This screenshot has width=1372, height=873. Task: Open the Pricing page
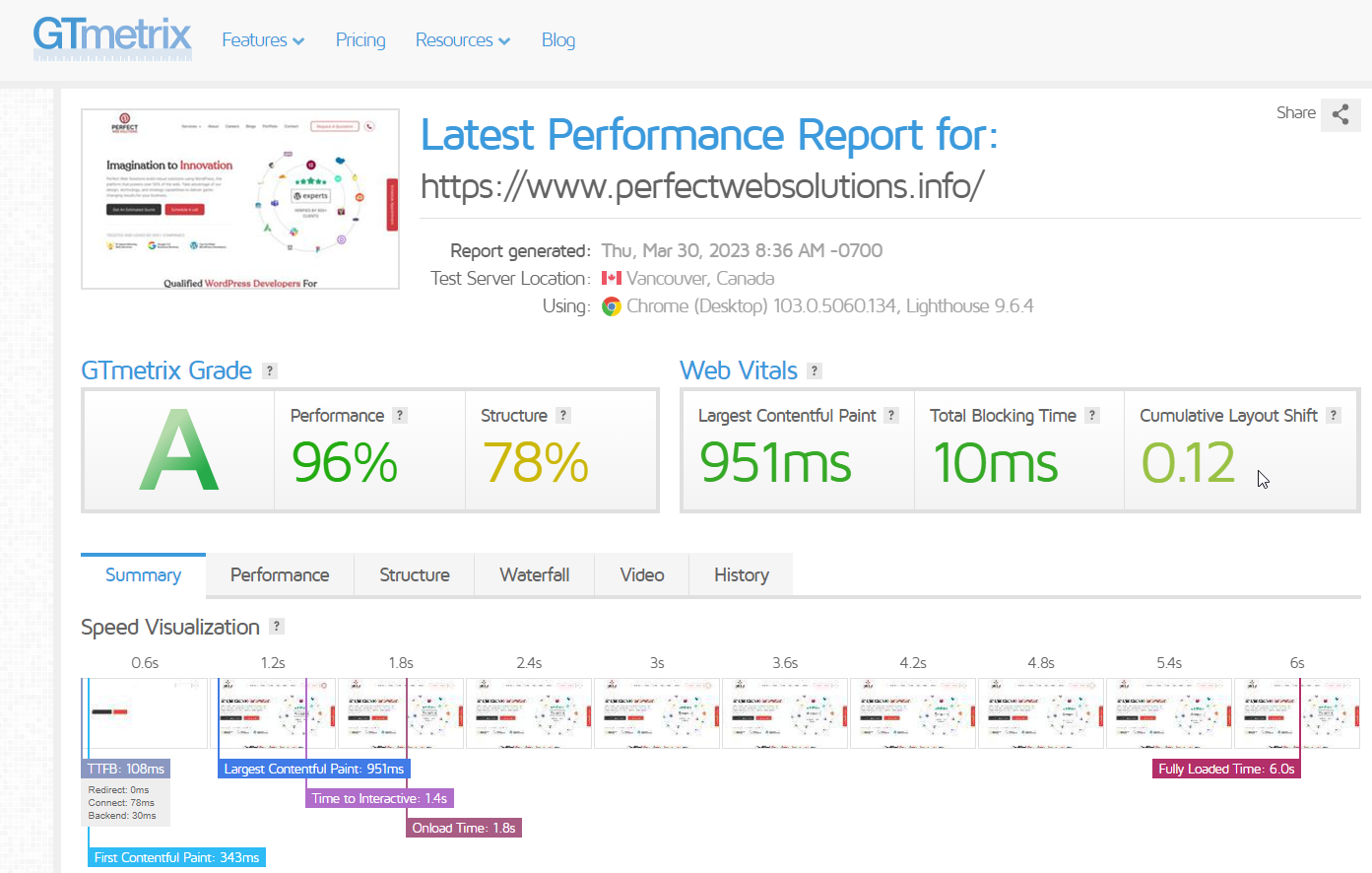click(360, 40)
